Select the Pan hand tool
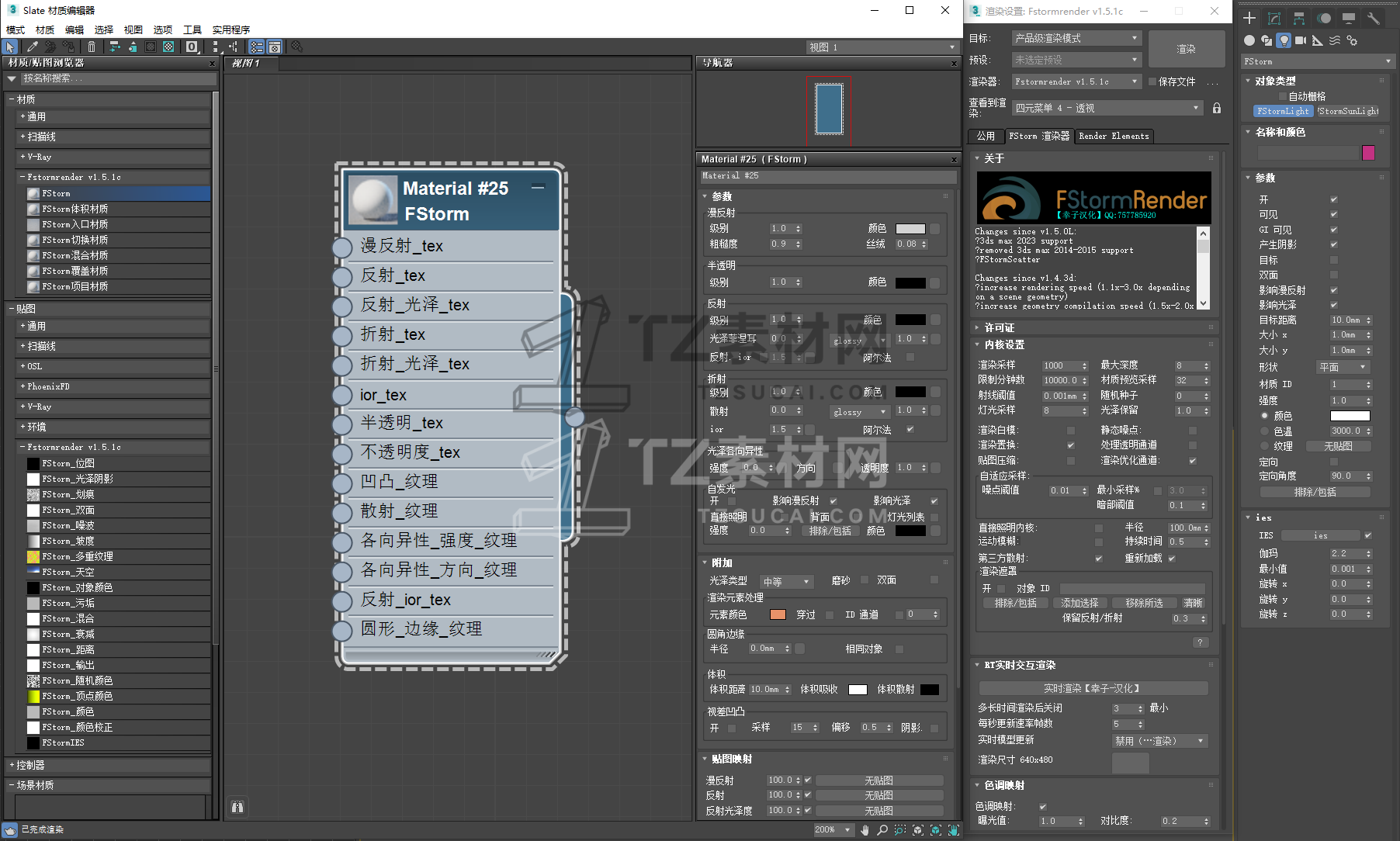 (x=865, y=830)
